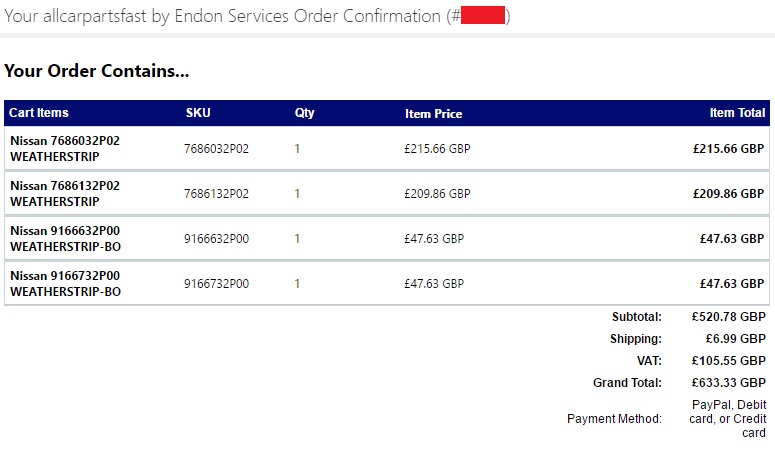Click SKU value 7686032P02

216,149
